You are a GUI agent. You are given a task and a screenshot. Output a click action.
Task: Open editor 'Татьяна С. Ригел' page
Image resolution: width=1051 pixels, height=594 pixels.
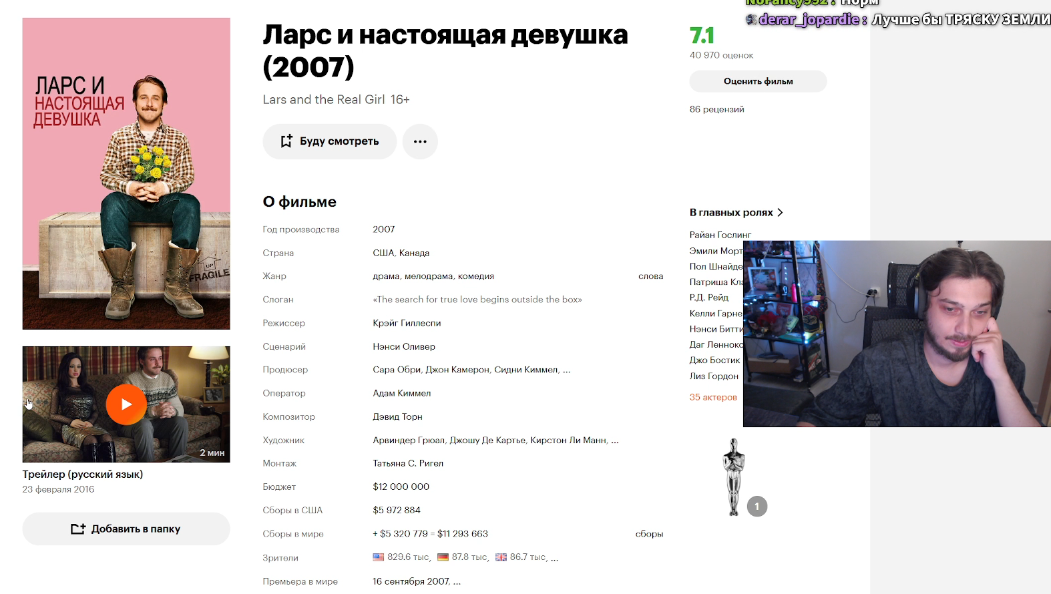click(x=408, y=463)
